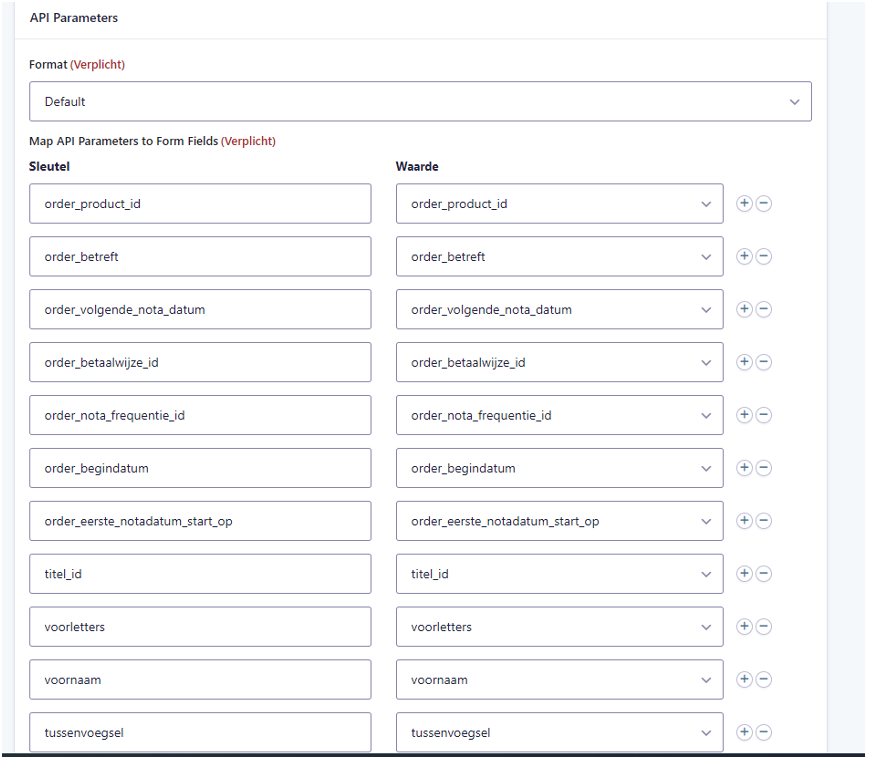Open the order_betreft value dropdown
Image resolution: width=870 pixels, height=758 pixels.
(x=559, y=257)
